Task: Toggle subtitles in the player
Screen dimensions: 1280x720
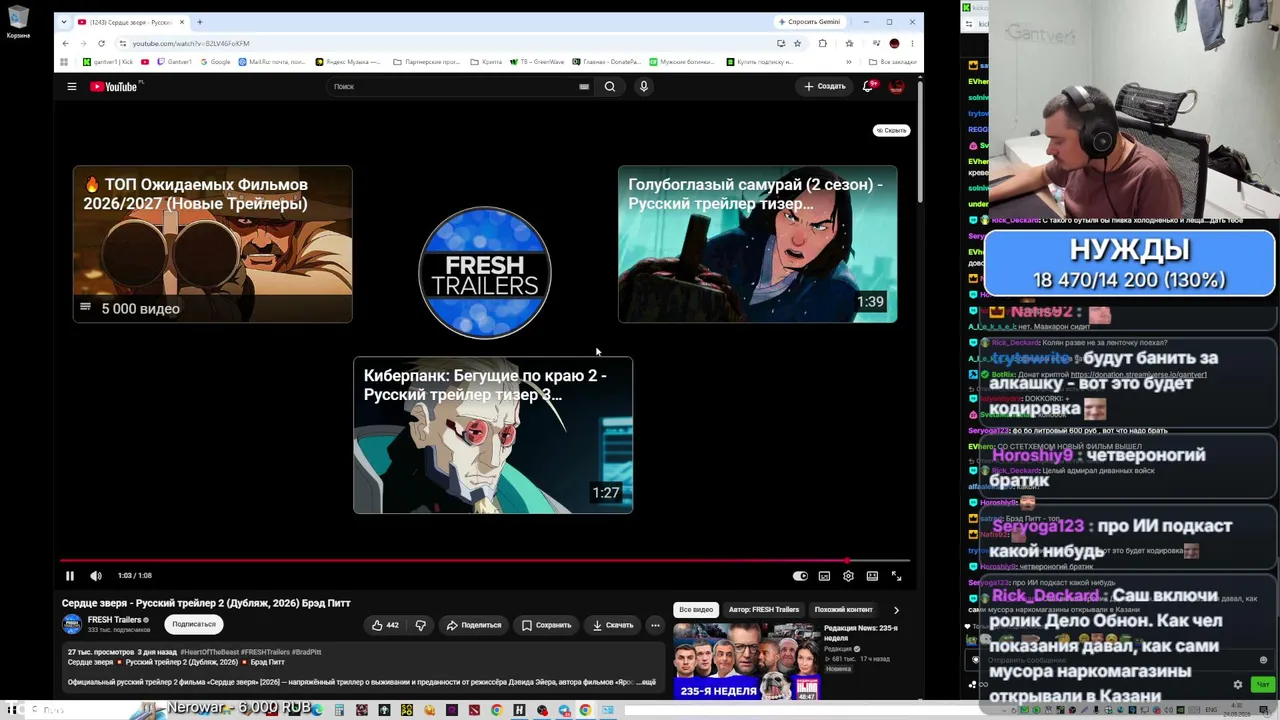Action: [x=824, y=576]
